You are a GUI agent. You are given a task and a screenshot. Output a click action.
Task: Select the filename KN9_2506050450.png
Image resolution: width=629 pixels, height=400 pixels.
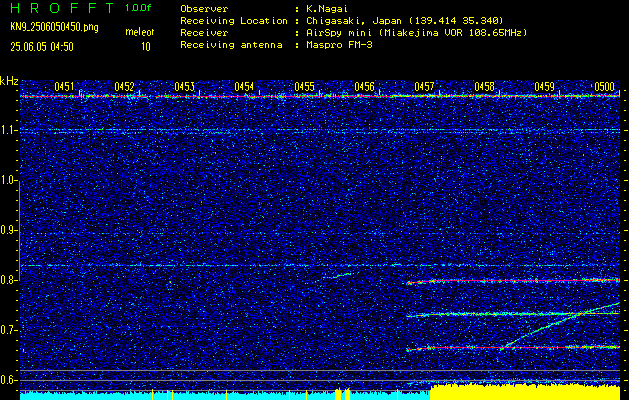(54, 27)
